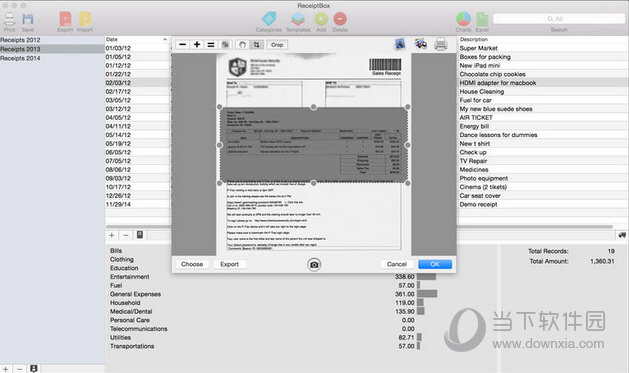The width and height of the screenshot is (629, 373).
Task: Click the General Expenses amount bar
Action: (427, 294)
